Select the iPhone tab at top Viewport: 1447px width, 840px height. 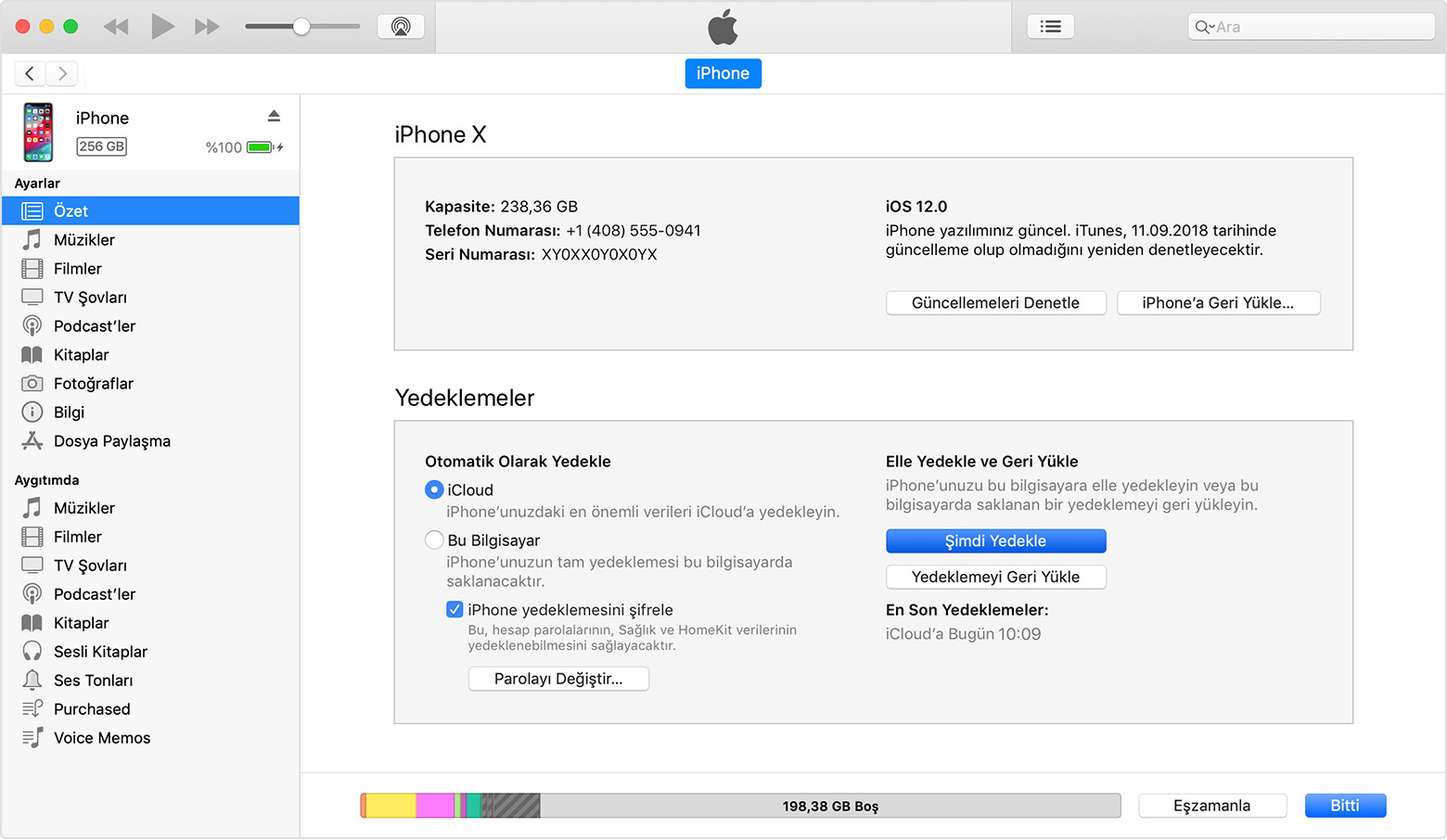(723, 73)
